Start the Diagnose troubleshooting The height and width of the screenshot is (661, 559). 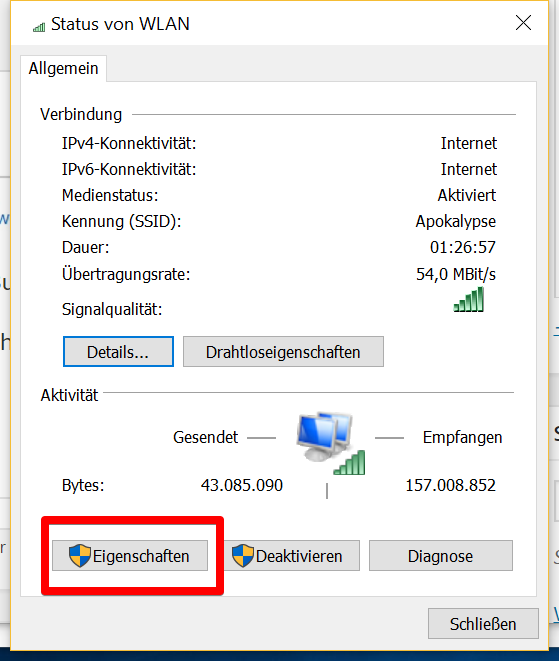coord(441,556)
